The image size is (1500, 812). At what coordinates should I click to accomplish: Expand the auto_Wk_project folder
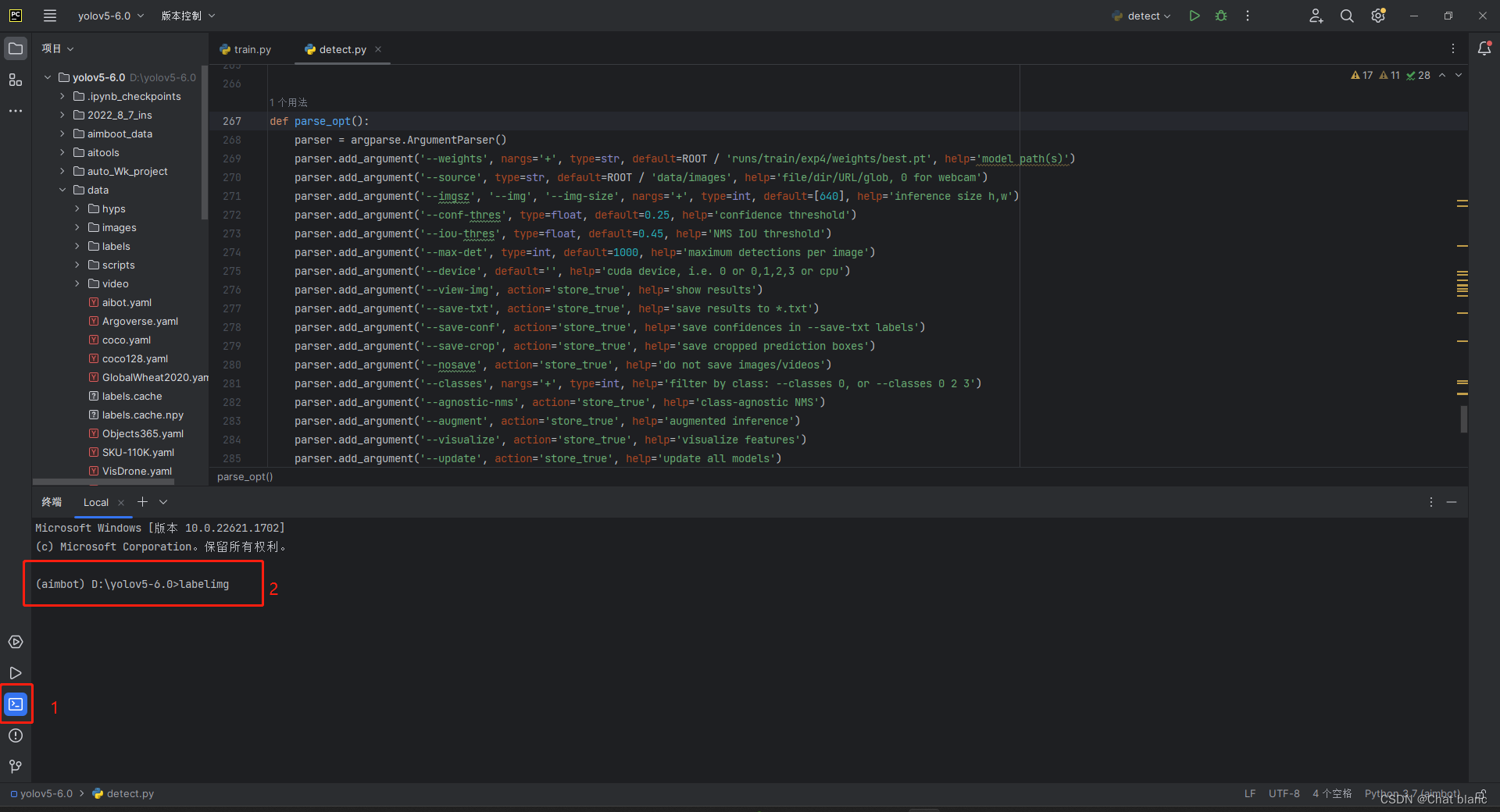pos(62,171)
